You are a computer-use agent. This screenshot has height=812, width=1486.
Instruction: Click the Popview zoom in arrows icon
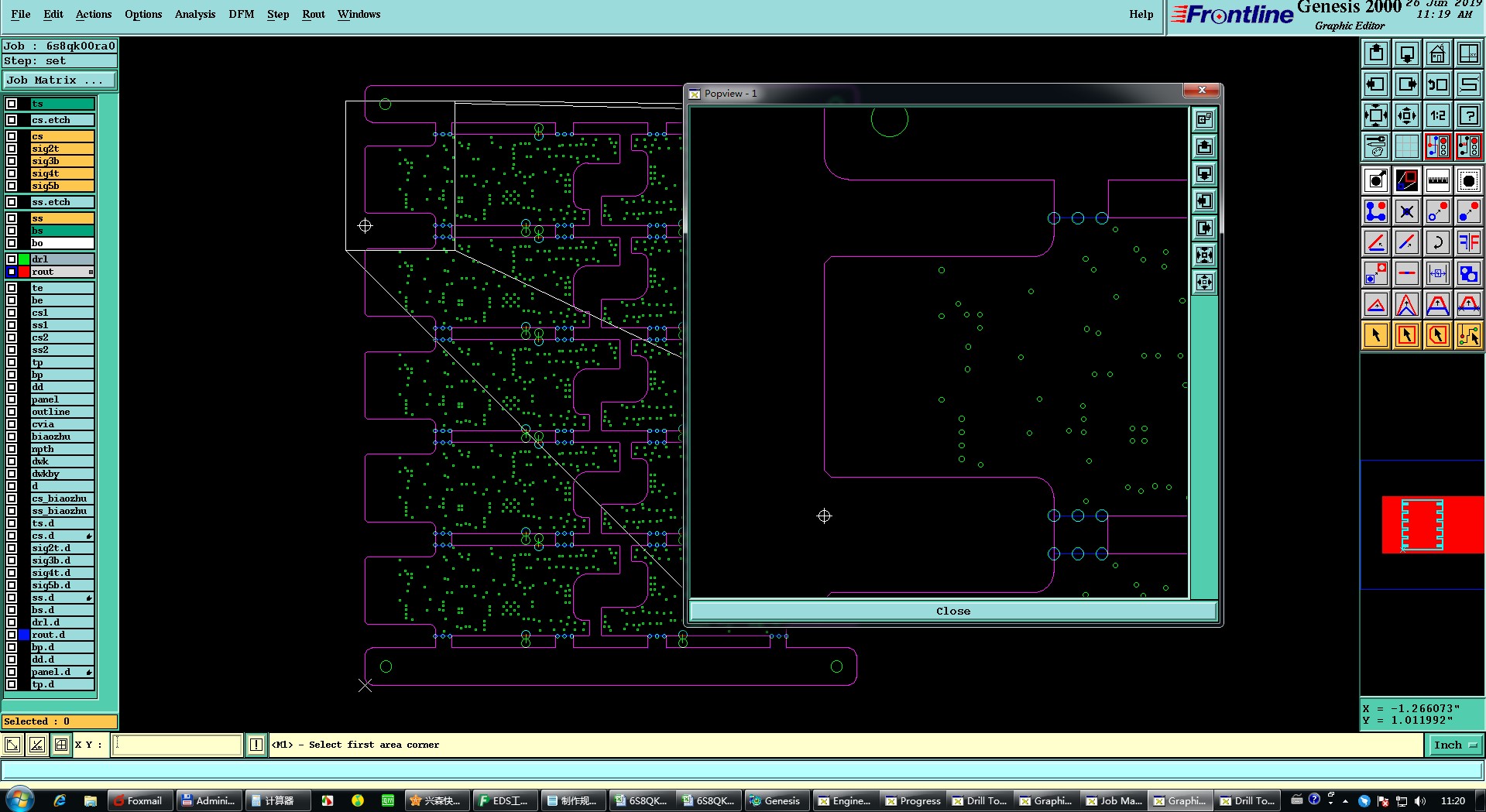point(1204,255)
